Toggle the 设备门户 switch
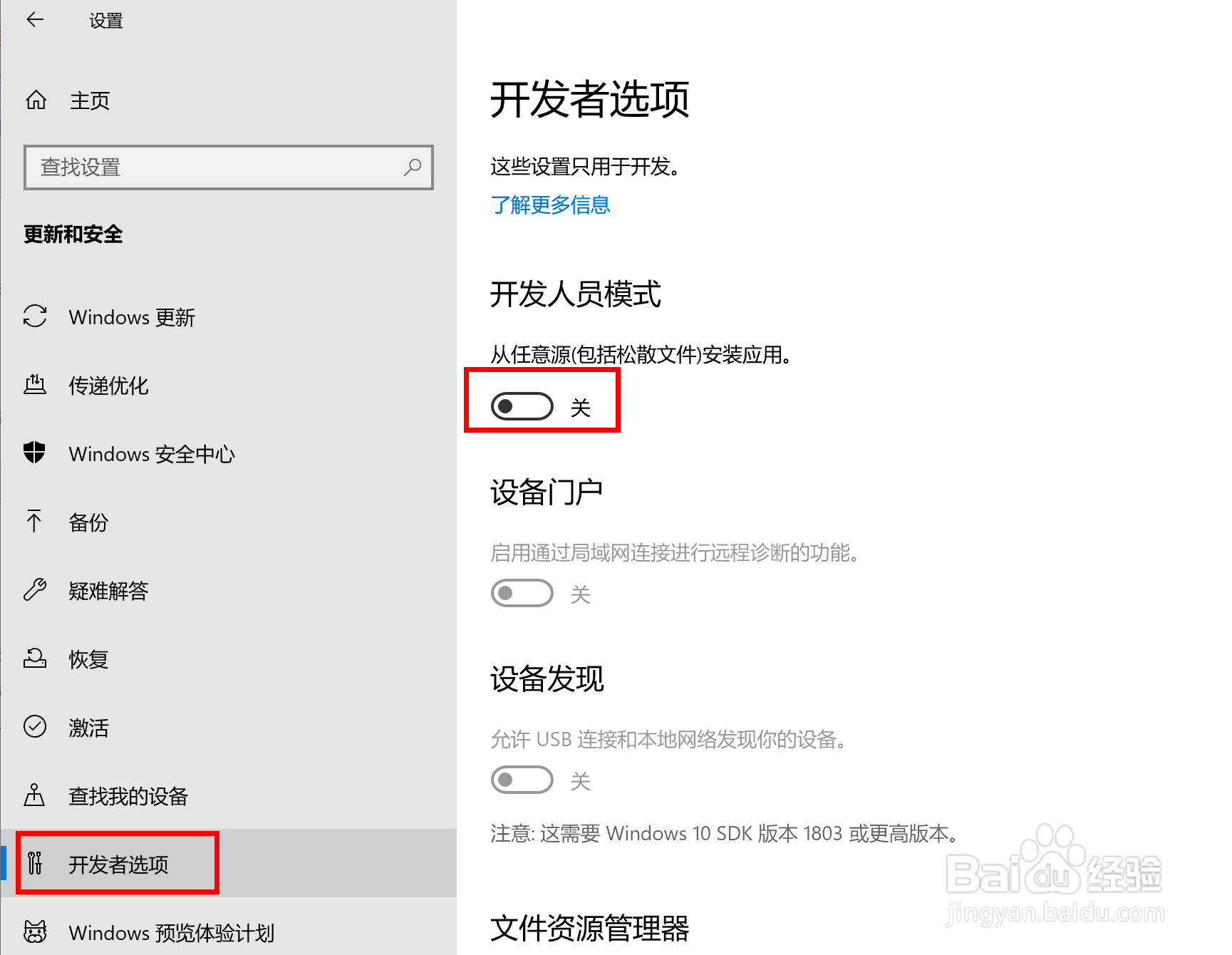The image size is (1232, 955). [x=522, y=593]
